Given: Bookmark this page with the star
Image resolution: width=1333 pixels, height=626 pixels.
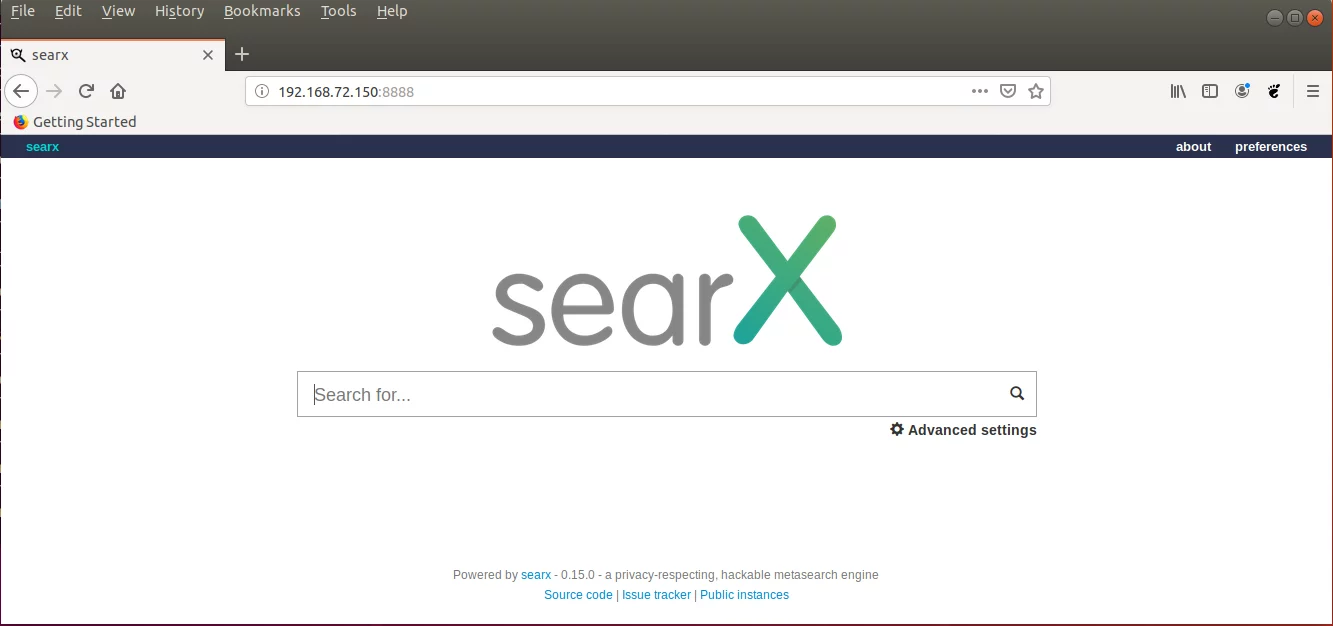Looking at the screenshot, I should pyautogui.click(x=1036, y=91).
